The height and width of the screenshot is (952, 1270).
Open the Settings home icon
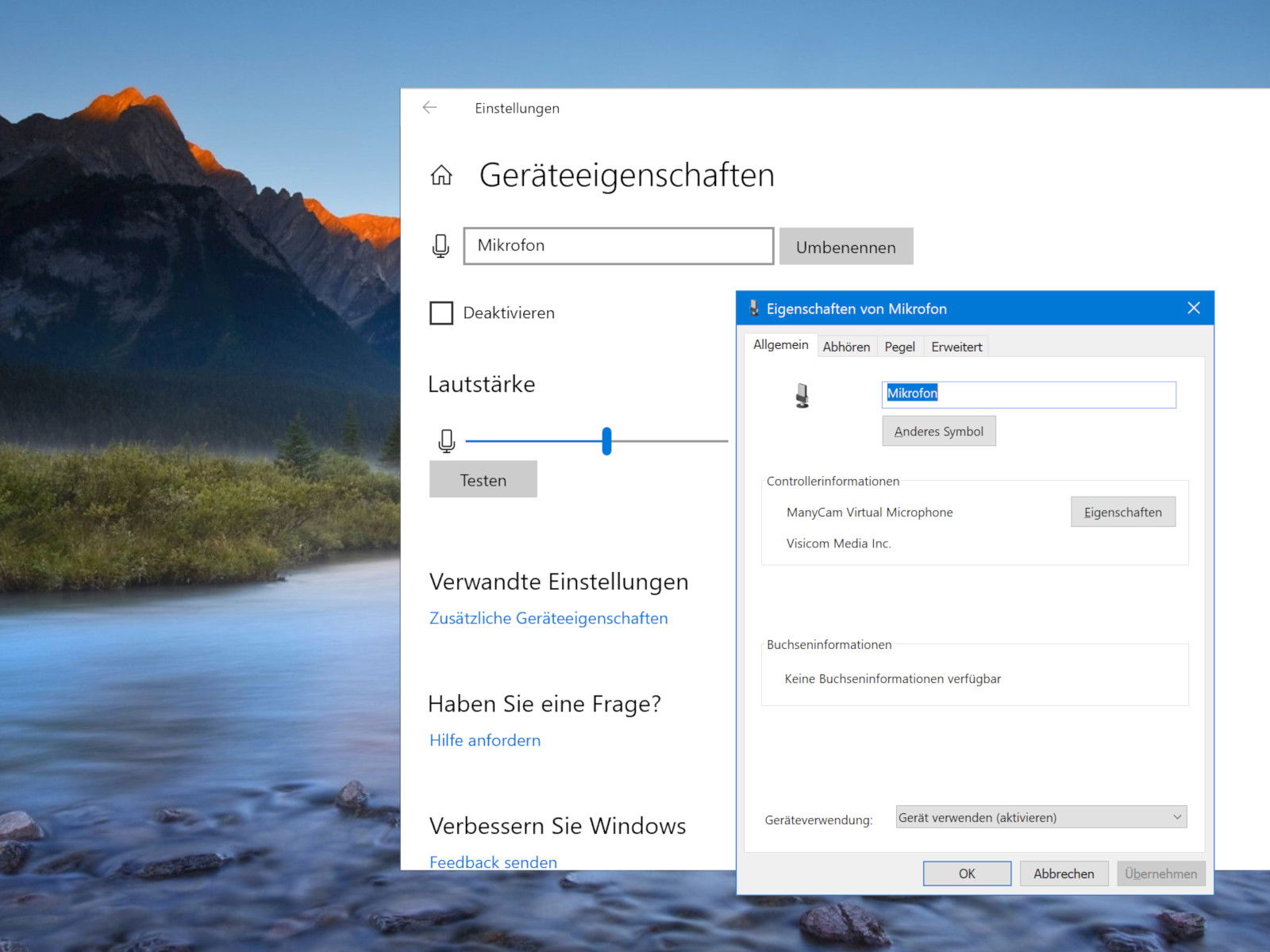tap(441, 175)
